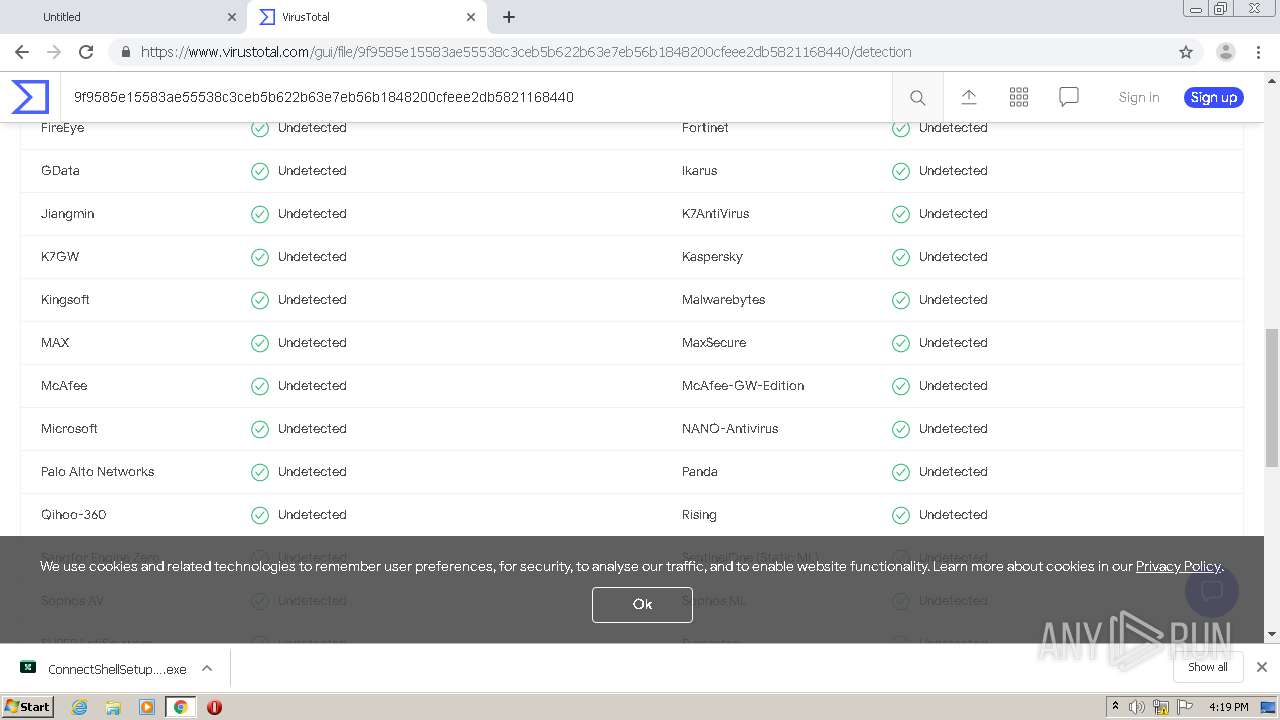Open Chrome three-dot menu
1280x720 pixels.
1258,52
